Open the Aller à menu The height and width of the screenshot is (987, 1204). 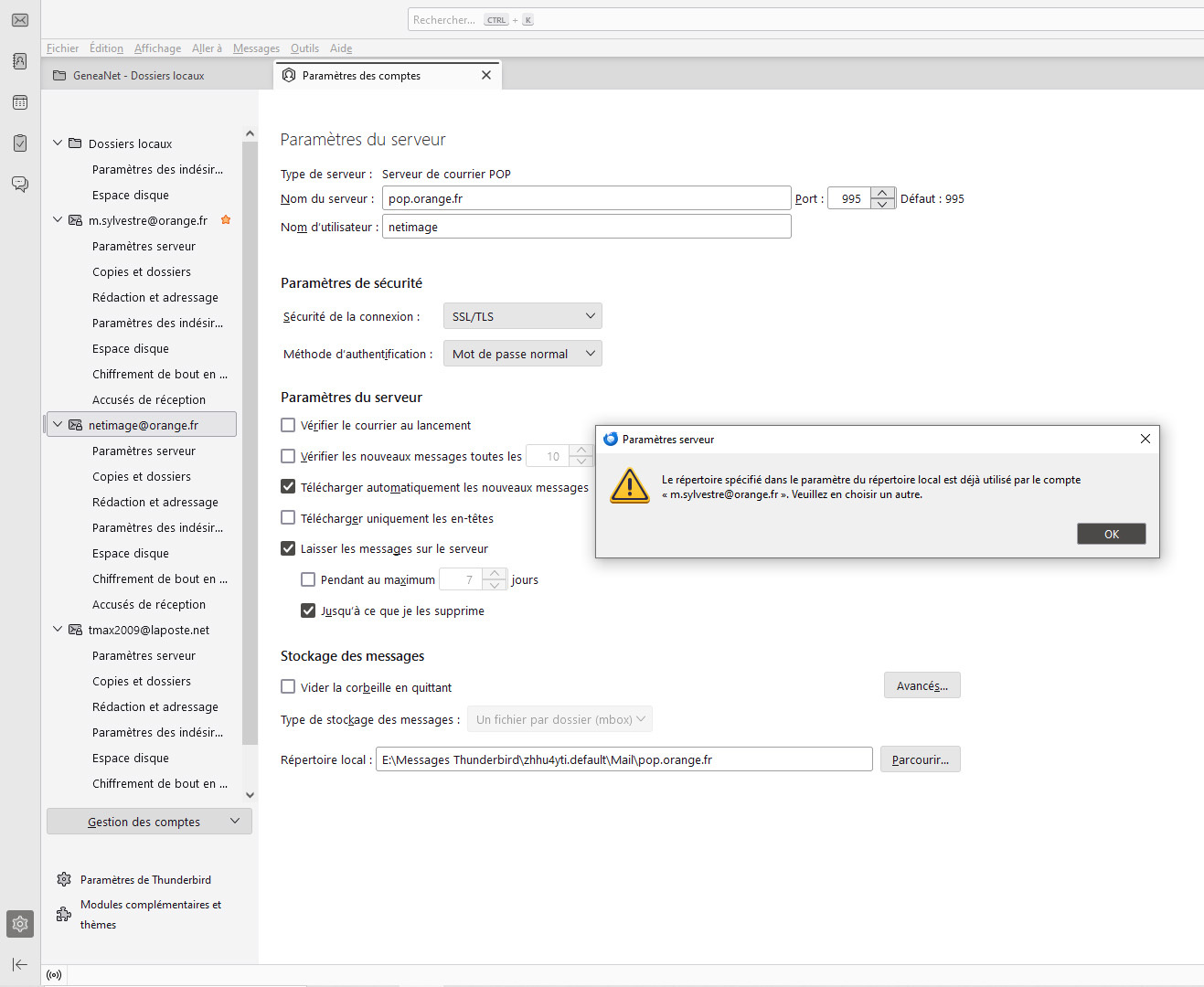click(x=207, y=48)
